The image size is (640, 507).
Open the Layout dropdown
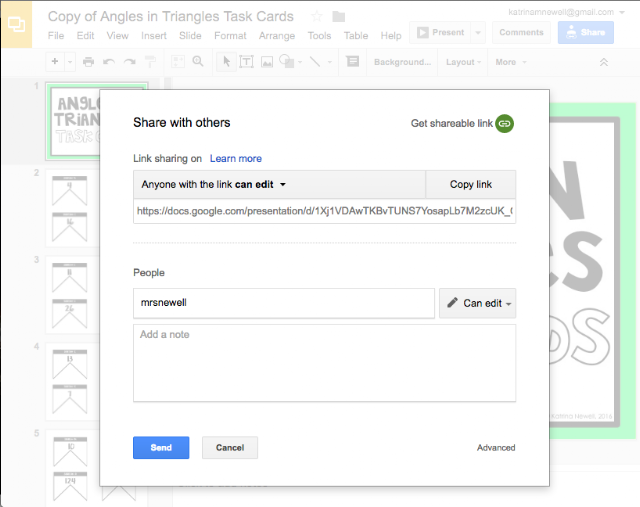463,62
